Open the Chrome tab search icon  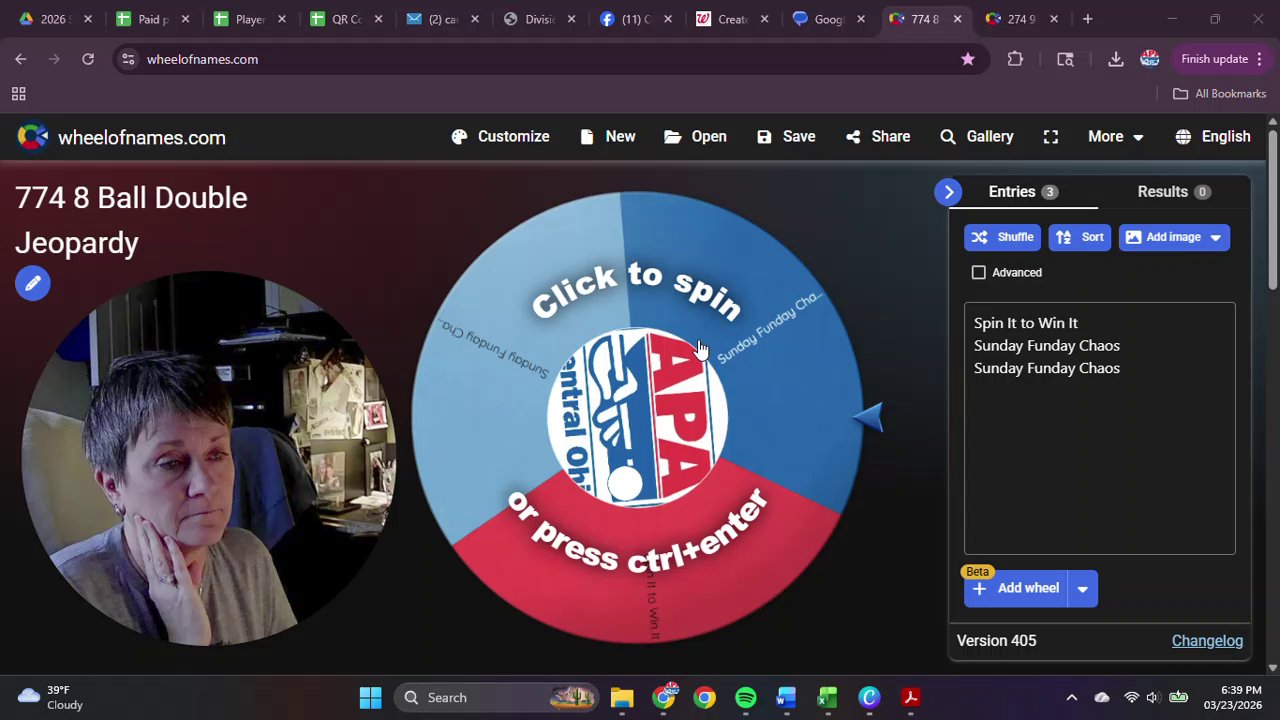point(1065,59)
